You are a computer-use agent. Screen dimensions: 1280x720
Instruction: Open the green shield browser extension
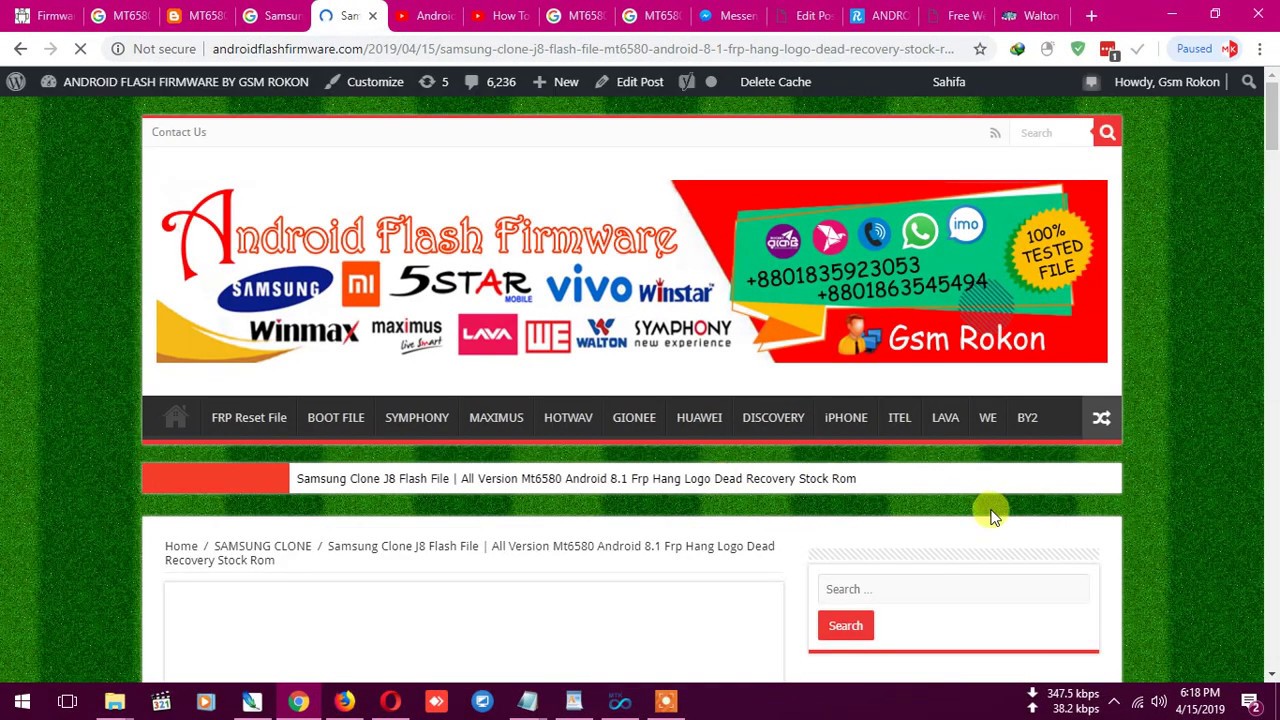[x=1078, y=48]
